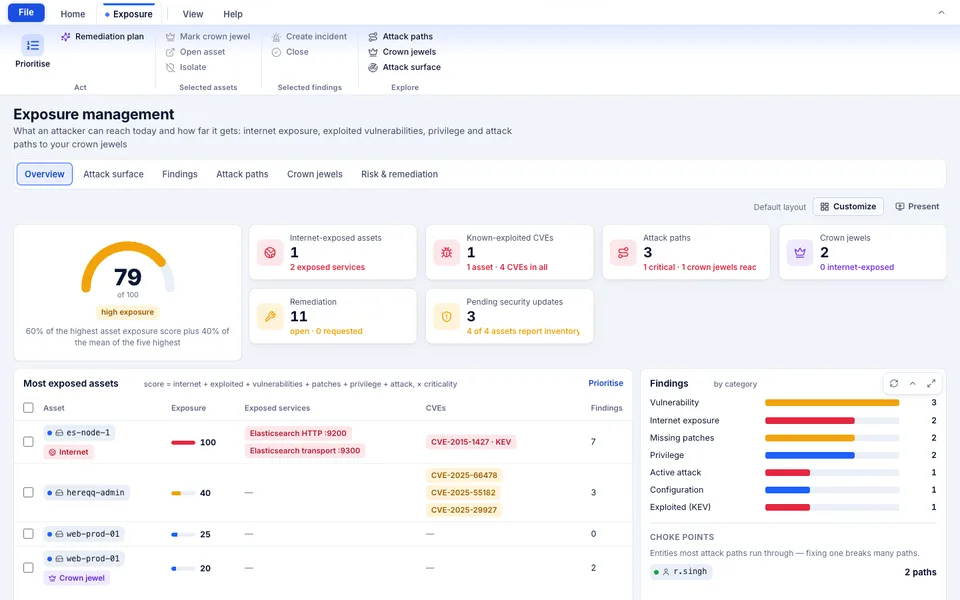Toggle the select-all Asset checkbox
The width and height of the screenshot is (960, 600).
click(x=28, y=408)
